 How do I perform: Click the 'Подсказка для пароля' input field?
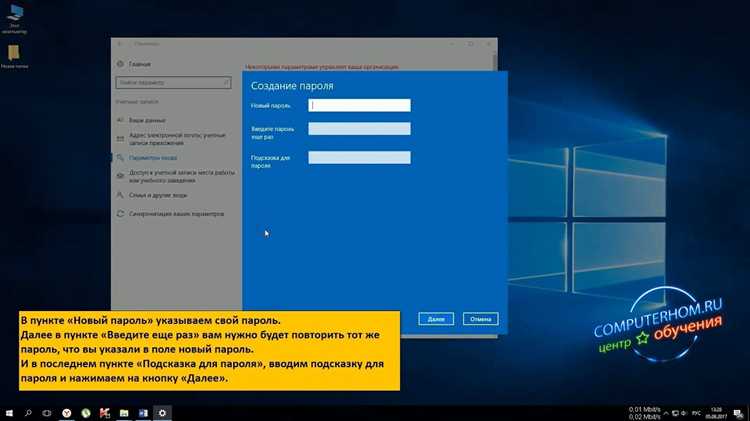pyautogui.click(x=359, y=158)
